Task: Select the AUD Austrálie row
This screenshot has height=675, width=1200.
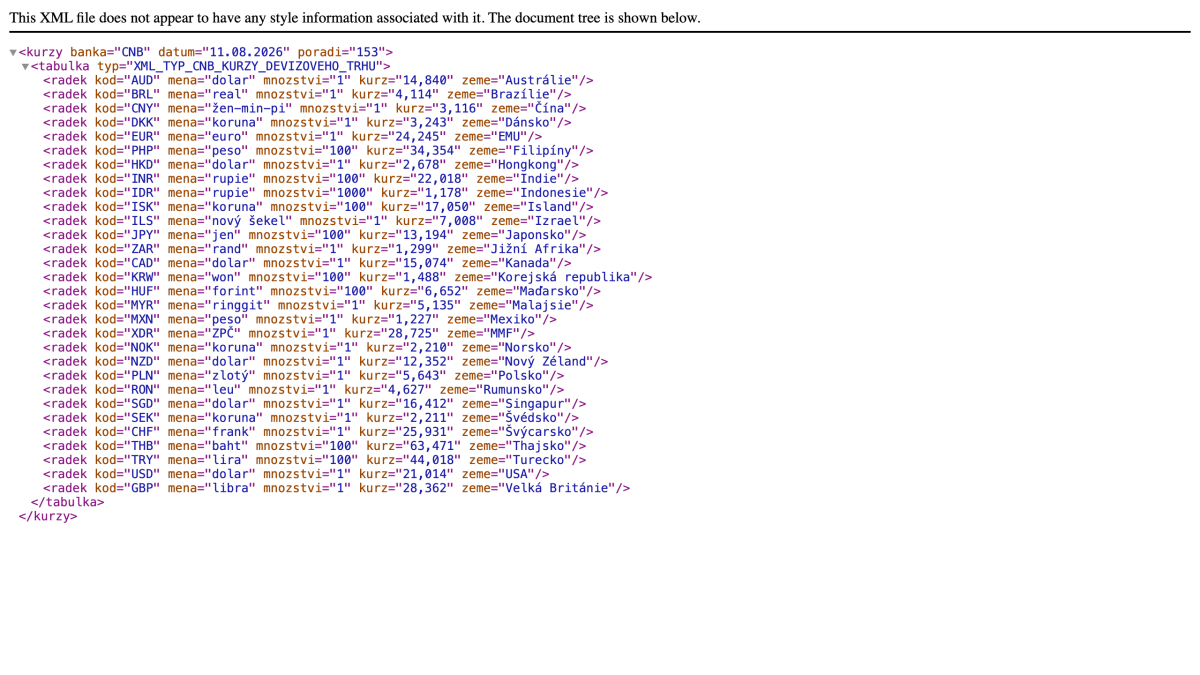Action: pos(318,80)
